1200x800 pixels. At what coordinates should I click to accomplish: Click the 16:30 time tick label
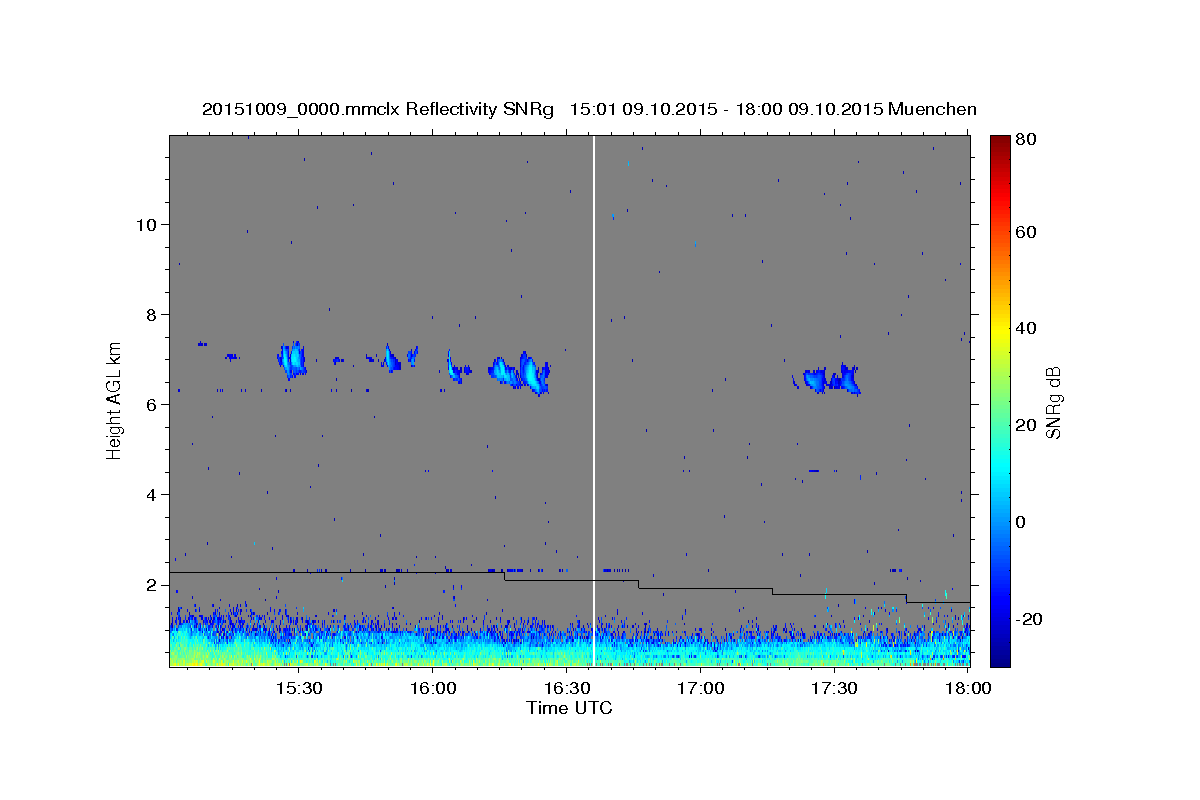click(x=567, y=688)
